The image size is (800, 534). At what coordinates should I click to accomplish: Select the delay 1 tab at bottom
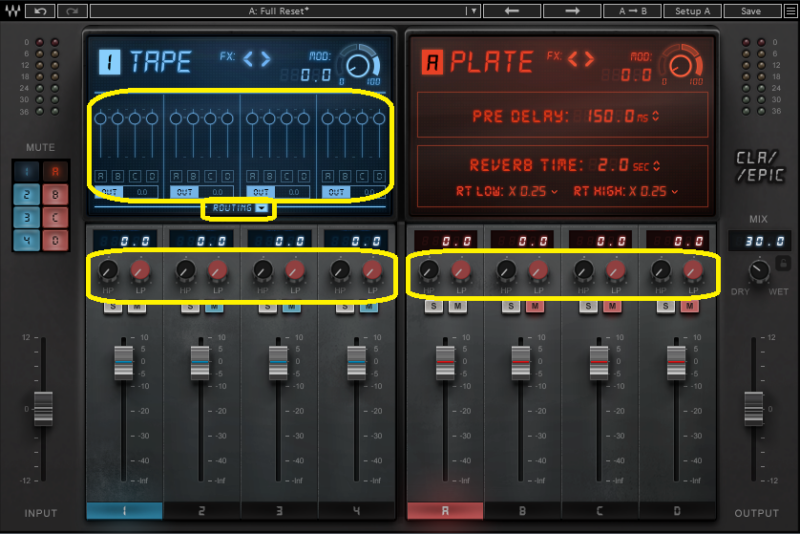(124, 511)
